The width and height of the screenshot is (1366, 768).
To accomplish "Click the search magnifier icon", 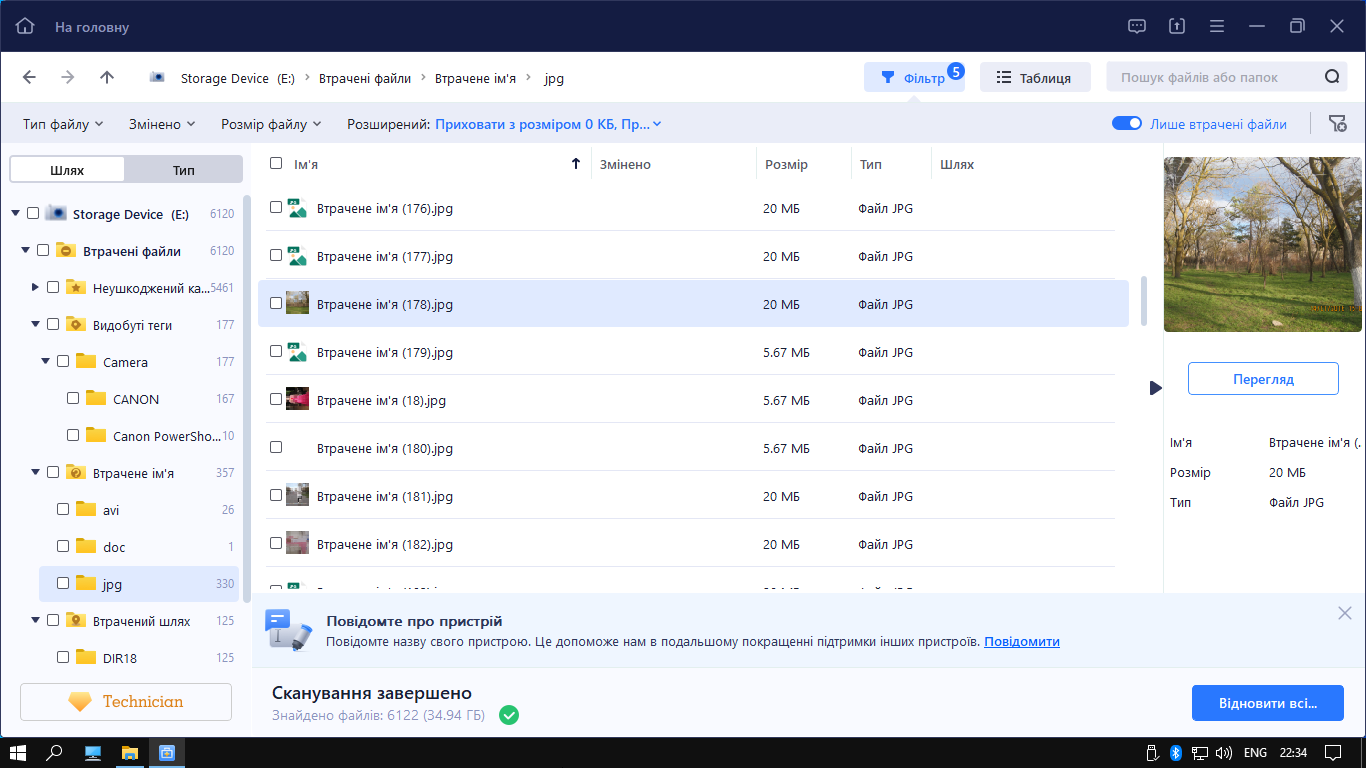I will click(1332, 77).
